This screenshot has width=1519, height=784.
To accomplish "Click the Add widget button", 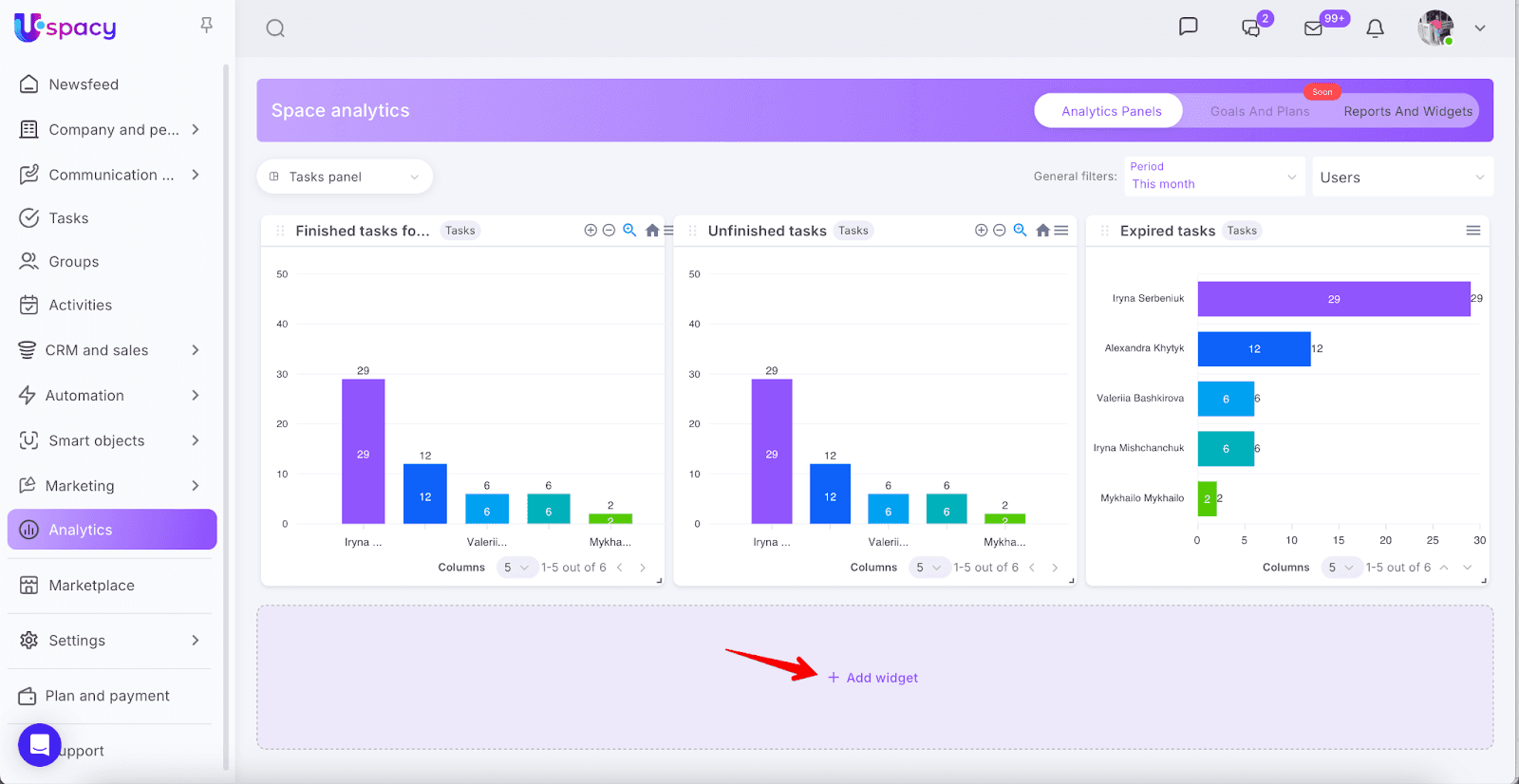I will pyautogui.click(x=873, y=678).
